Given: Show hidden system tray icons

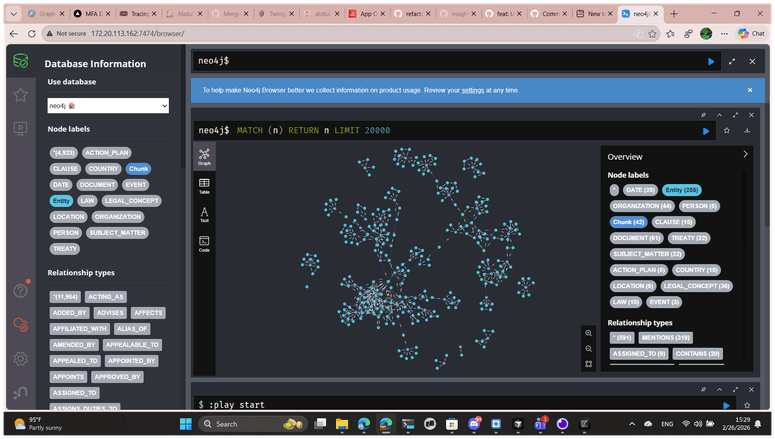Looking at the screenshot, I should tap(632, 424).
